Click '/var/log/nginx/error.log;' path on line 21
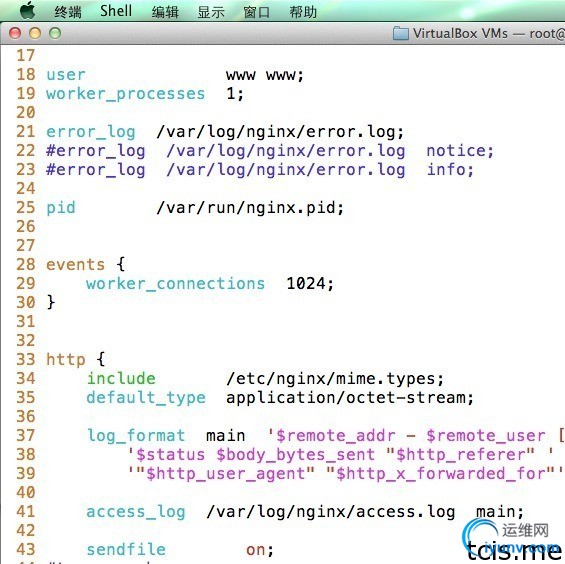 (x=280, y=132)
